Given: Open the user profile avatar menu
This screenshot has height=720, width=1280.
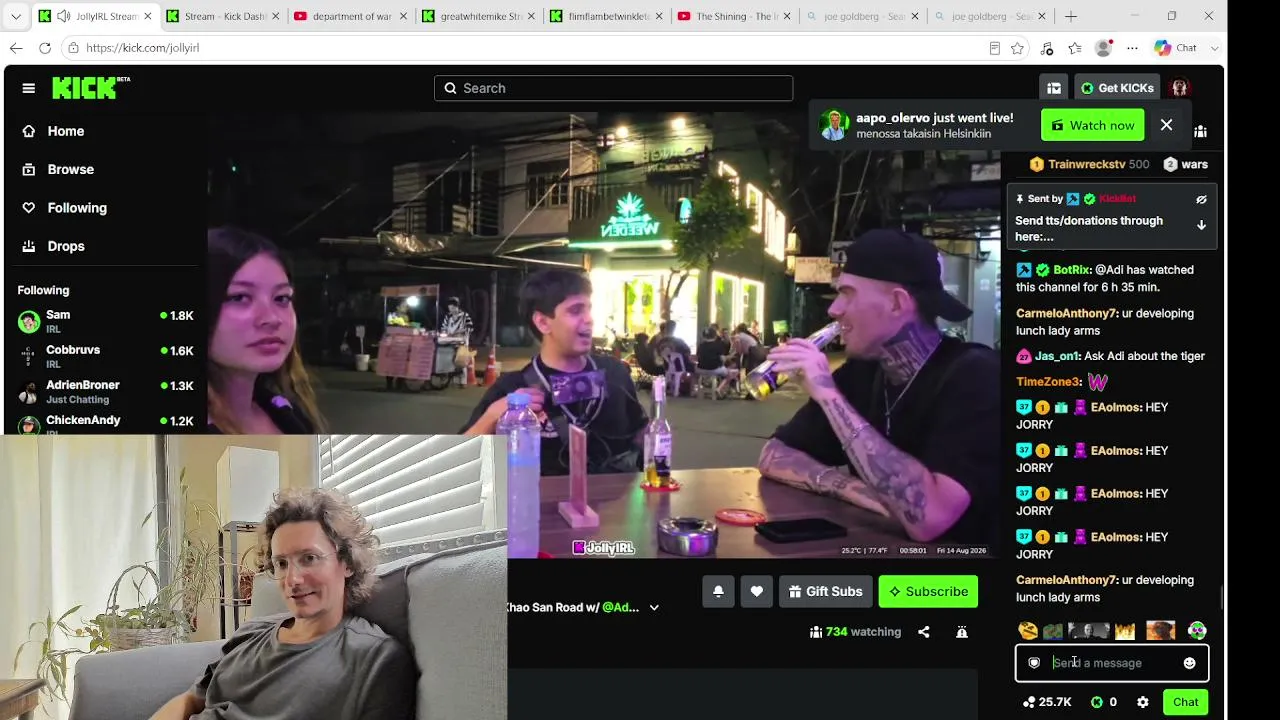Looking at the screenshot, I should tap(1180, 88).
